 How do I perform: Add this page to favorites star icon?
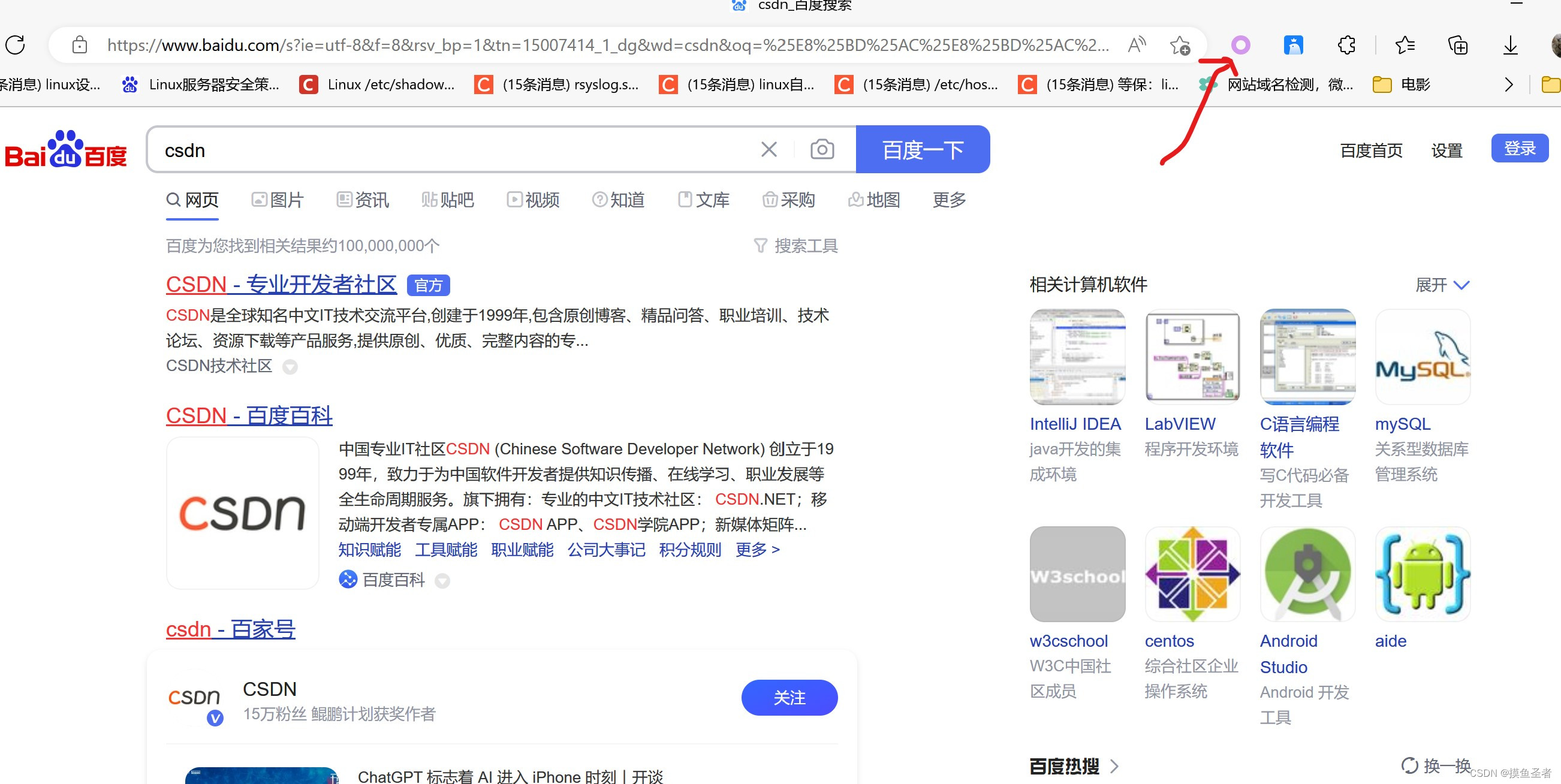click(x=1179, y=45)
